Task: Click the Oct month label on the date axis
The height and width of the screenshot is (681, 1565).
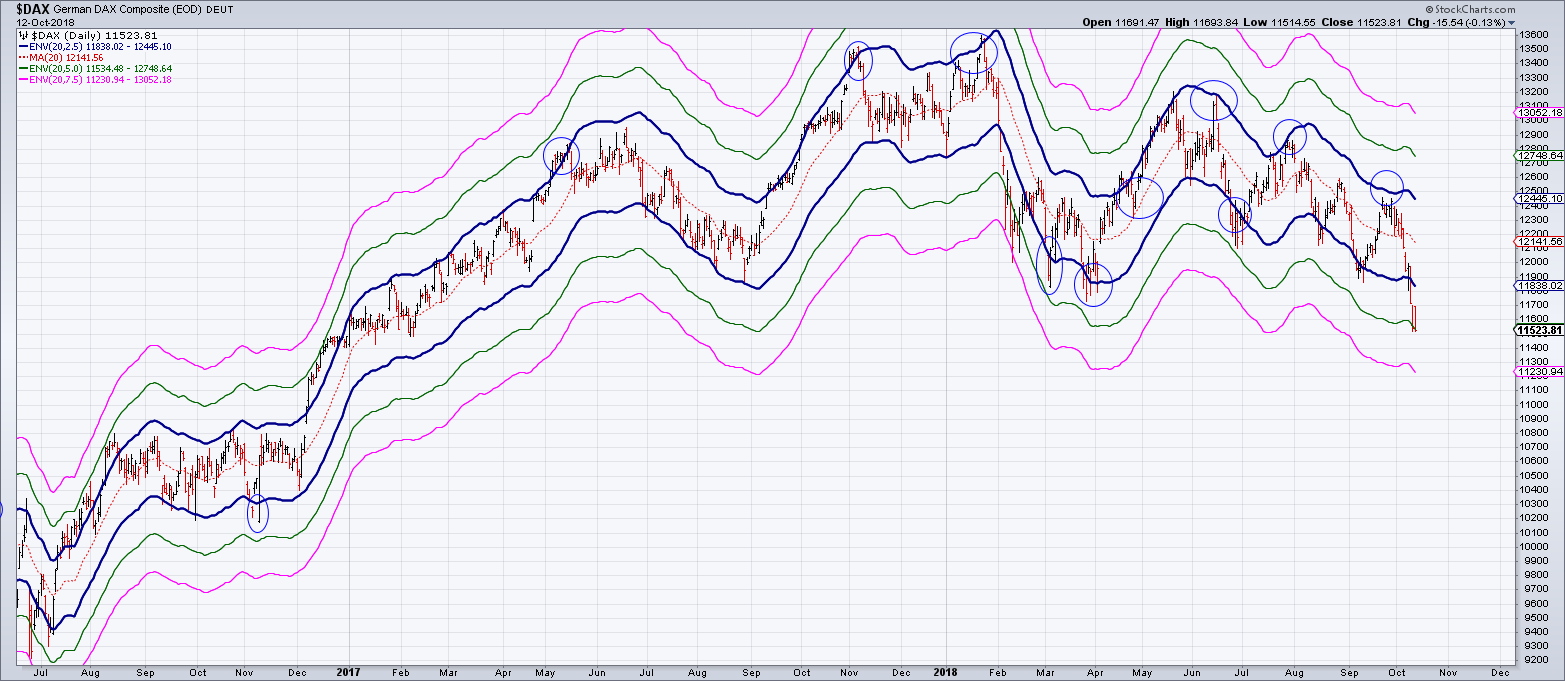Action: click(x=1397, y=673)
